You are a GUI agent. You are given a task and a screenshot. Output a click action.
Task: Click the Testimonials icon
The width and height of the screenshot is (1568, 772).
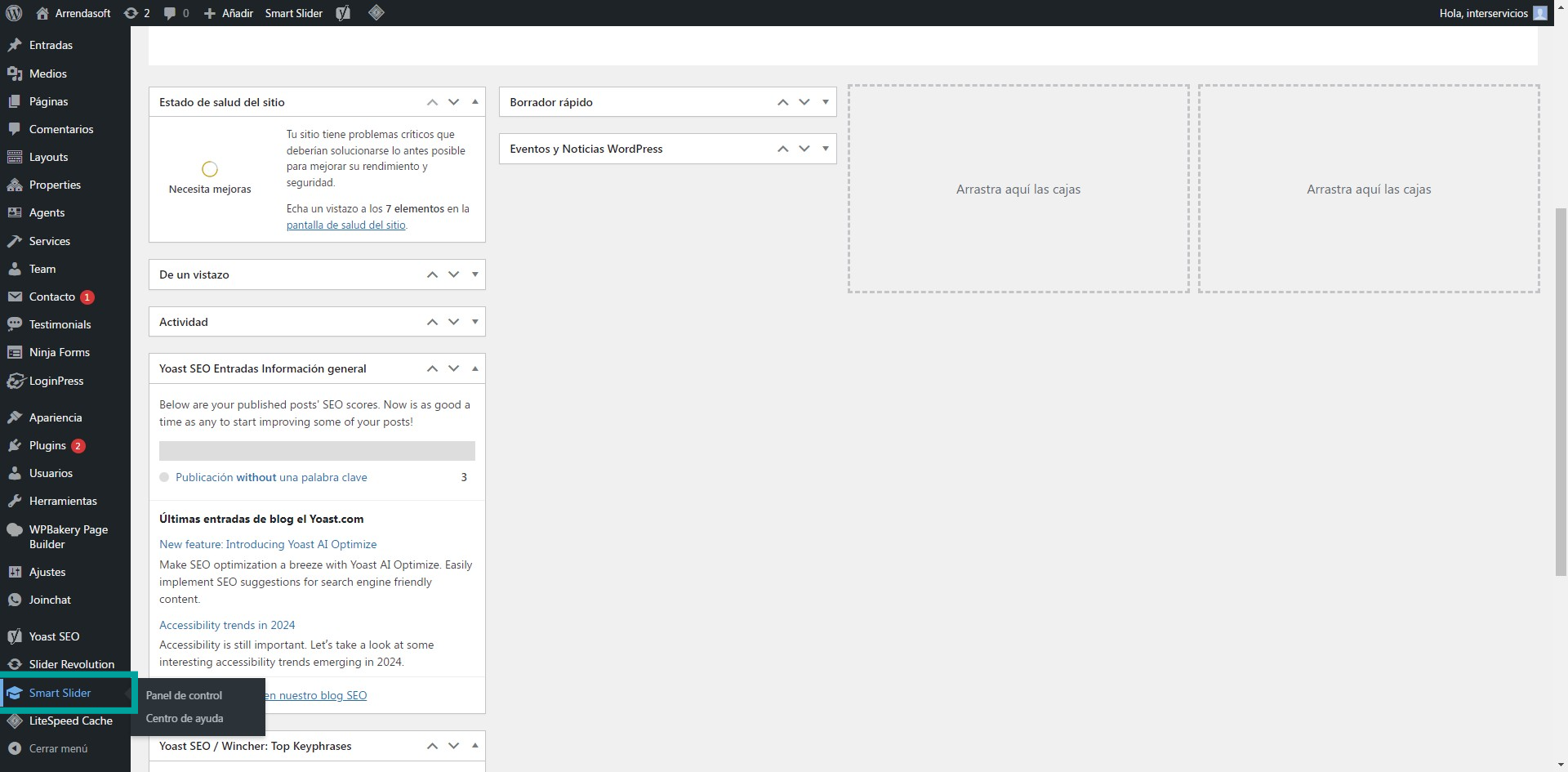pos(15,324)
